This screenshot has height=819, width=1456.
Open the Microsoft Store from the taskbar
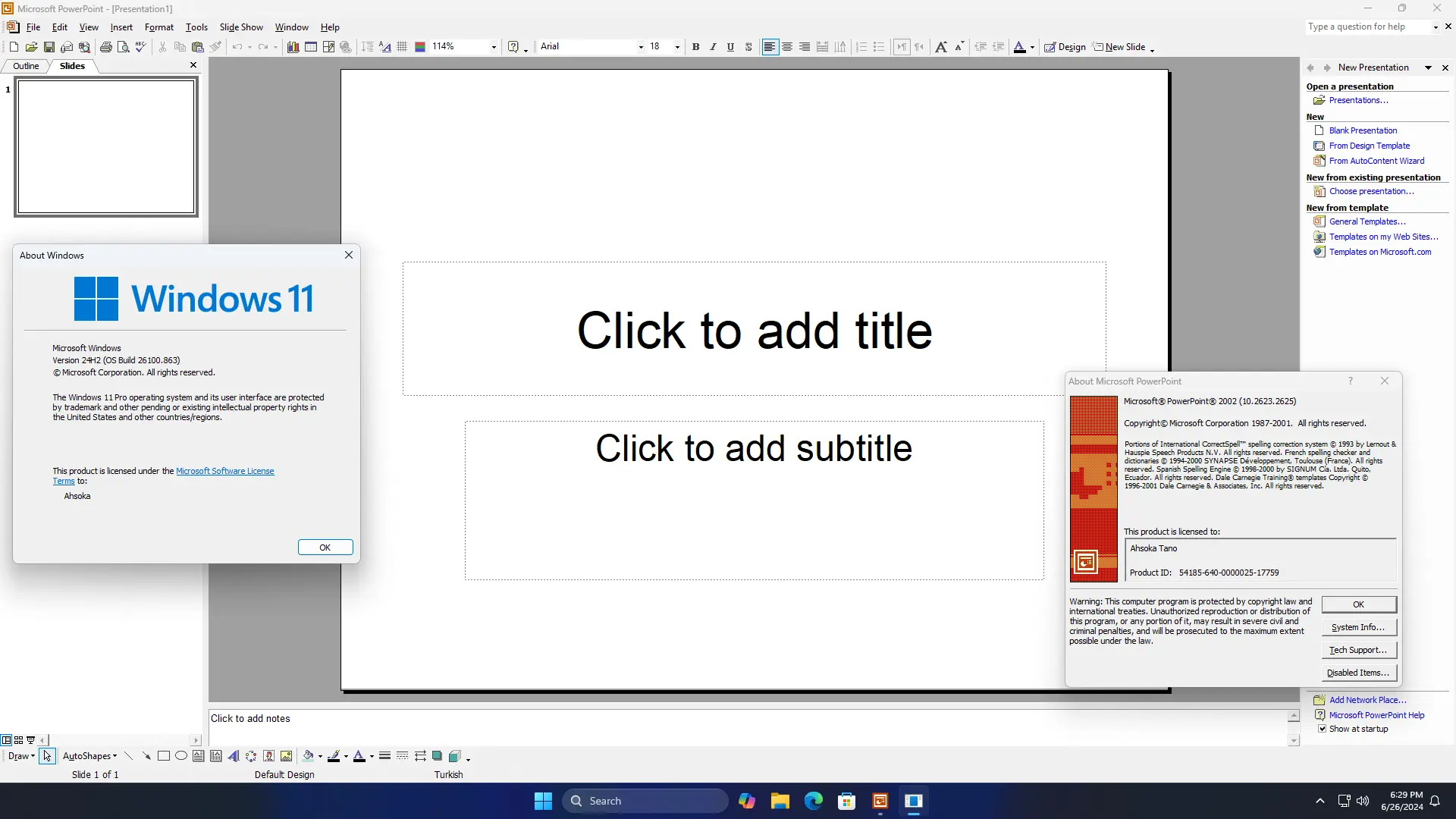[x=847, y=802]
